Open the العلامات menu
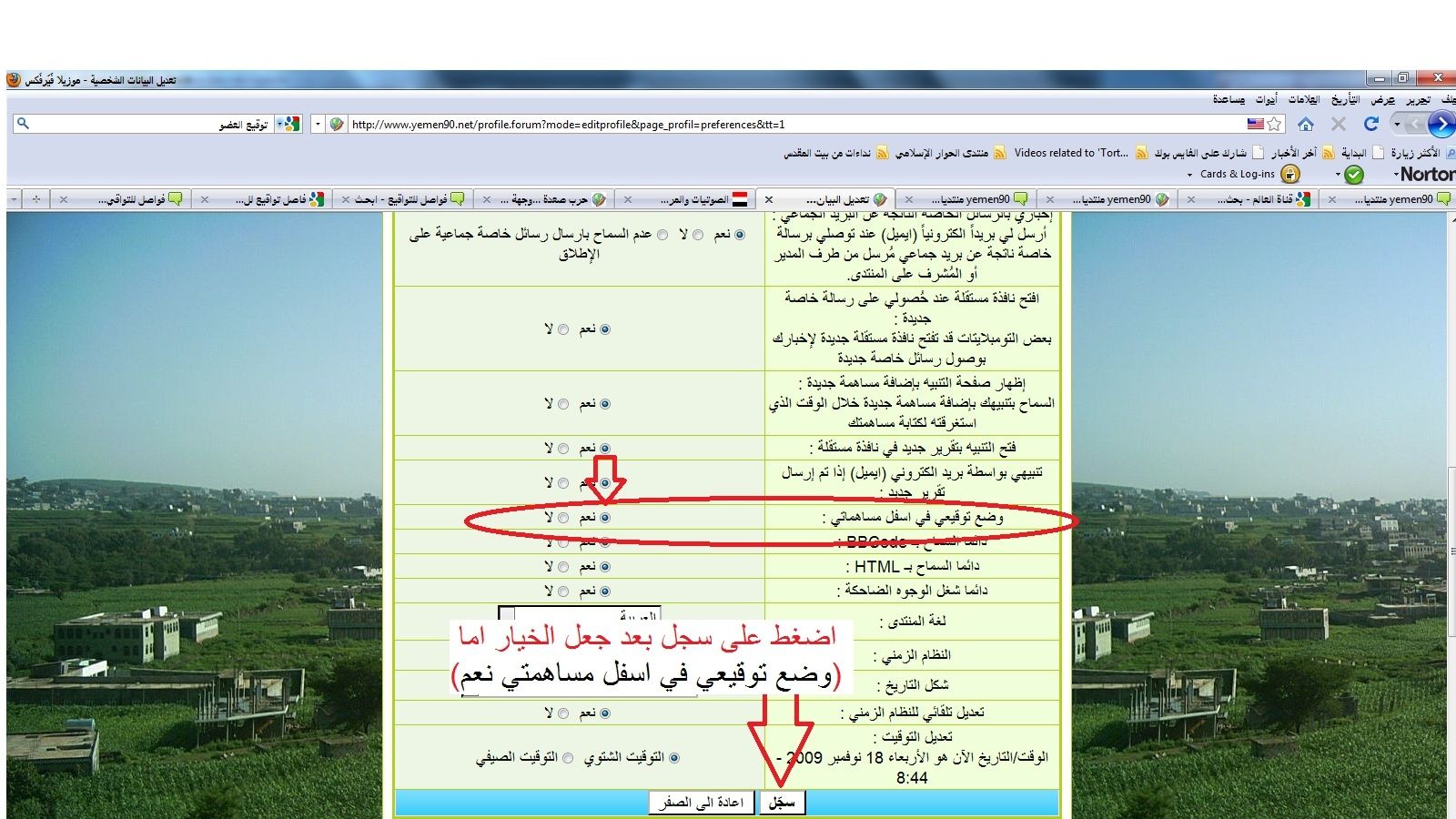This screenshot has width=1456, height=819. (x=1304, y=99)
